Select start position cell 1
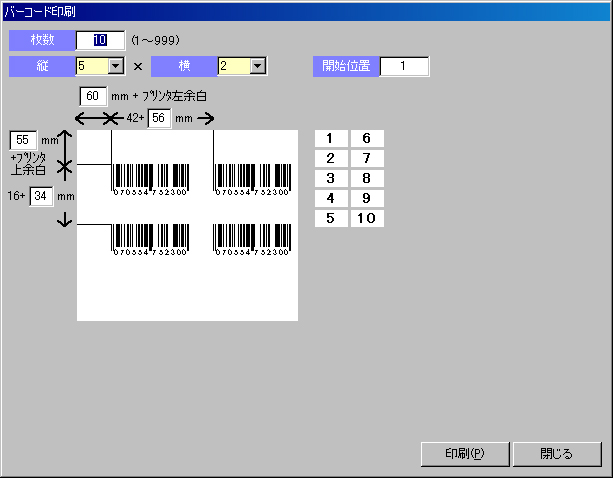 pyautogui.click(x=331, y=138)
